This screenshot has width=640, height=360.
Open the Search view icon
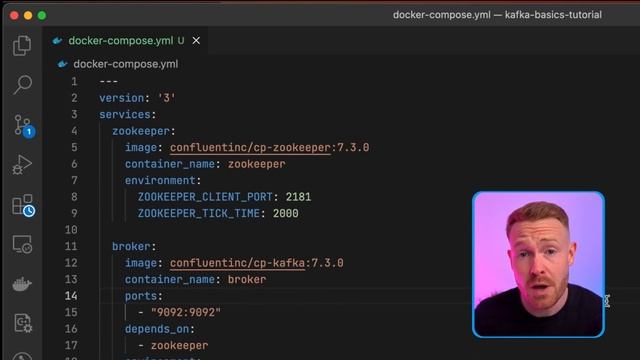[x=22, y=84]
